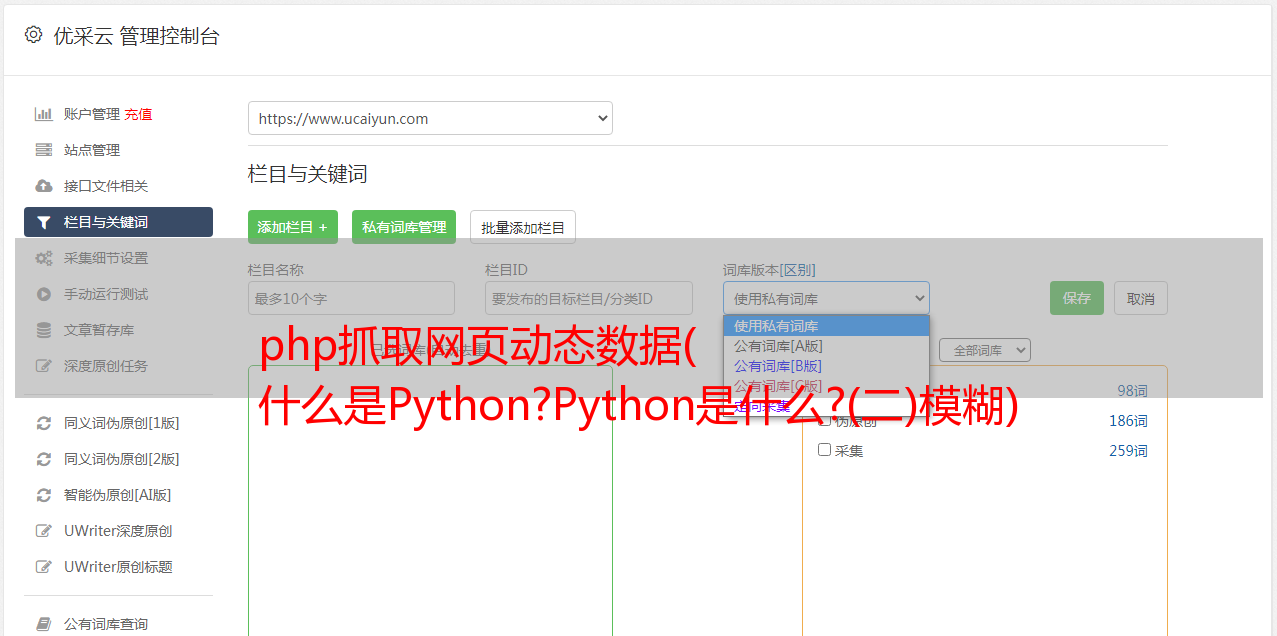The height and width of the screenshot is (636, 1277).
Task: Tick the 采集 checkbox
Action: tap(825, 450)
